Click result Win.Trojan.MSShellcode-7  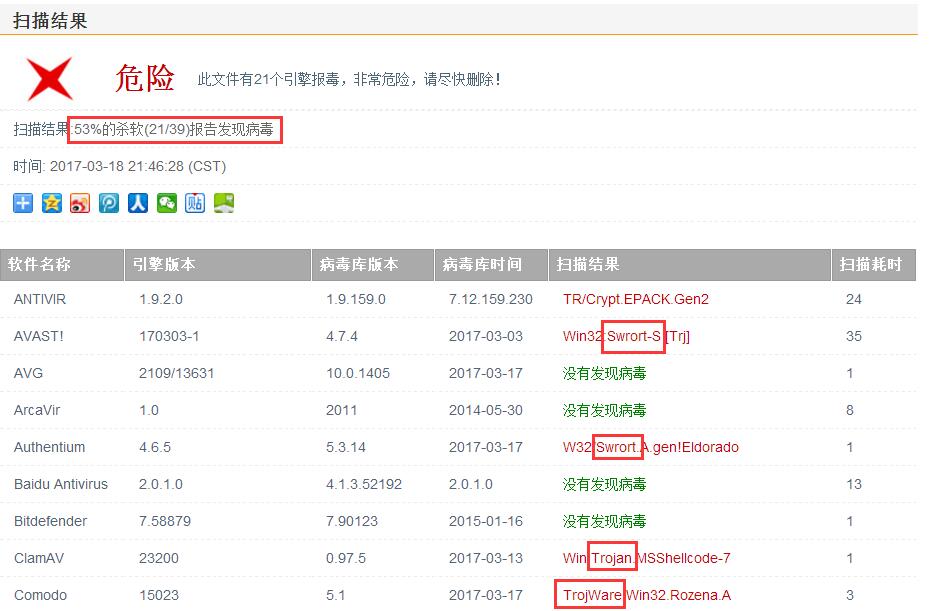646,558
